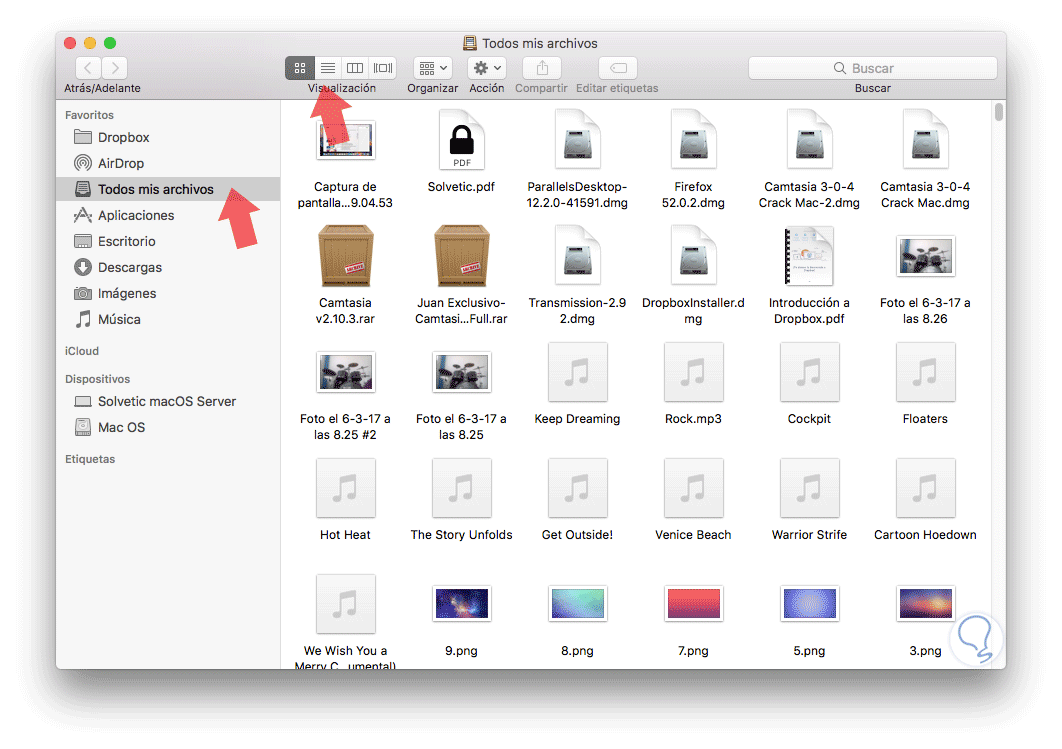The width and height of the screenshot is (1062, 749).
Task: Select the Rock.mp3 audio file
Action: [694, 372]
